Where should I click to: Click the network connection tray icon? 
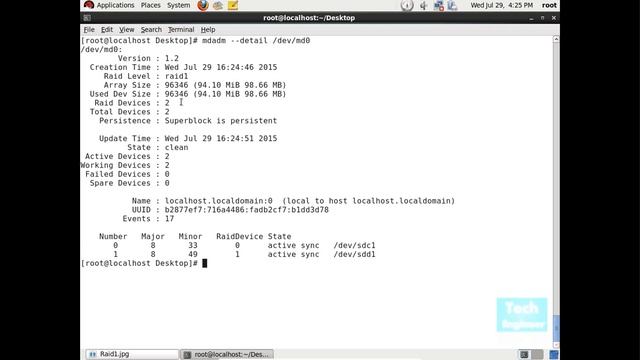tap(438, 5)
